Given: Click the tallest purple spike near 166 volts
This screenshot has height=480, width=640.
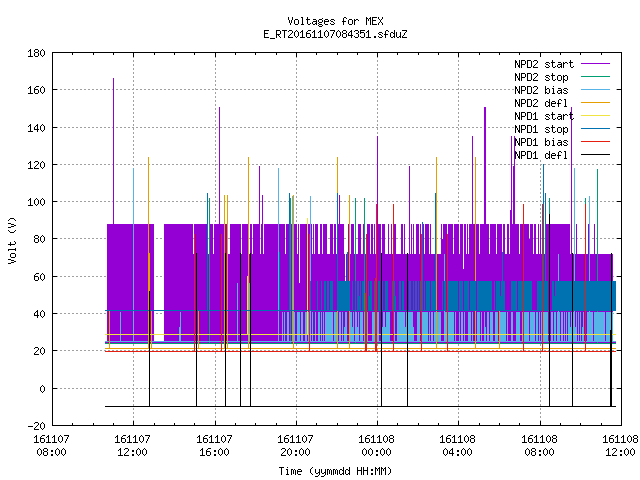Looking at the screenshot, I should (113, 150).
